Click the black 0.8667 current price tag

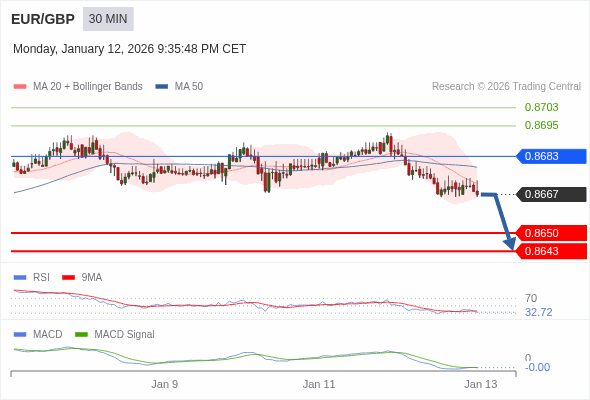(x=551, y=194)
